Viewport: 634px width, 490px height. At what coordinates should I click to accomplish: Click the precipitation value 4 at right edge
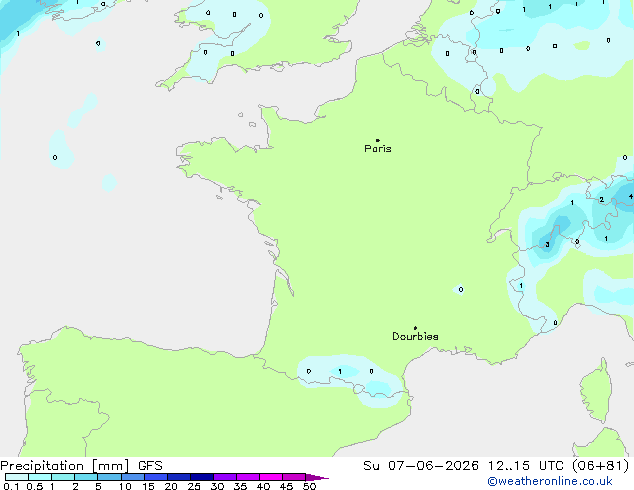click(631, 196)
